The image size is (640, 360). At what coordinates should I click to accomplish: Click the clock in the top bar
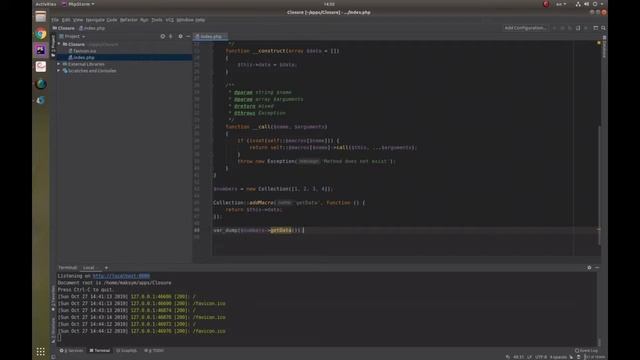pos(329,4)
